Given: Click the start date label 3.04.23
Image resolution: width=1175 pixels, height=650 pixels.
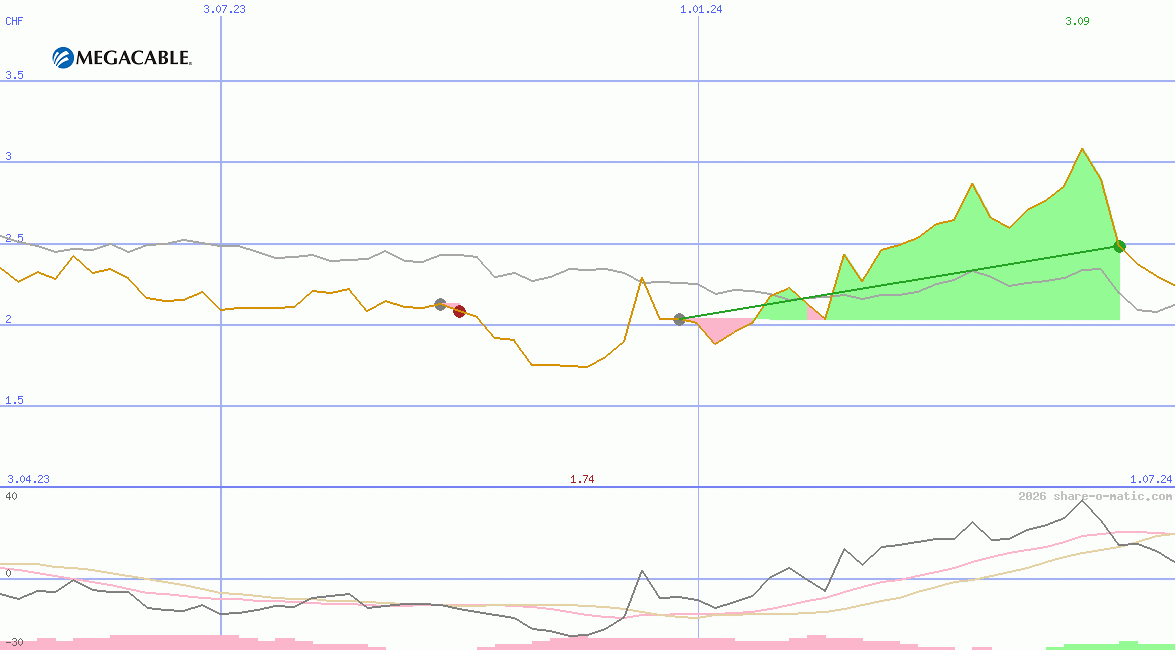Looking at the screenshot, I should point(27,479).
